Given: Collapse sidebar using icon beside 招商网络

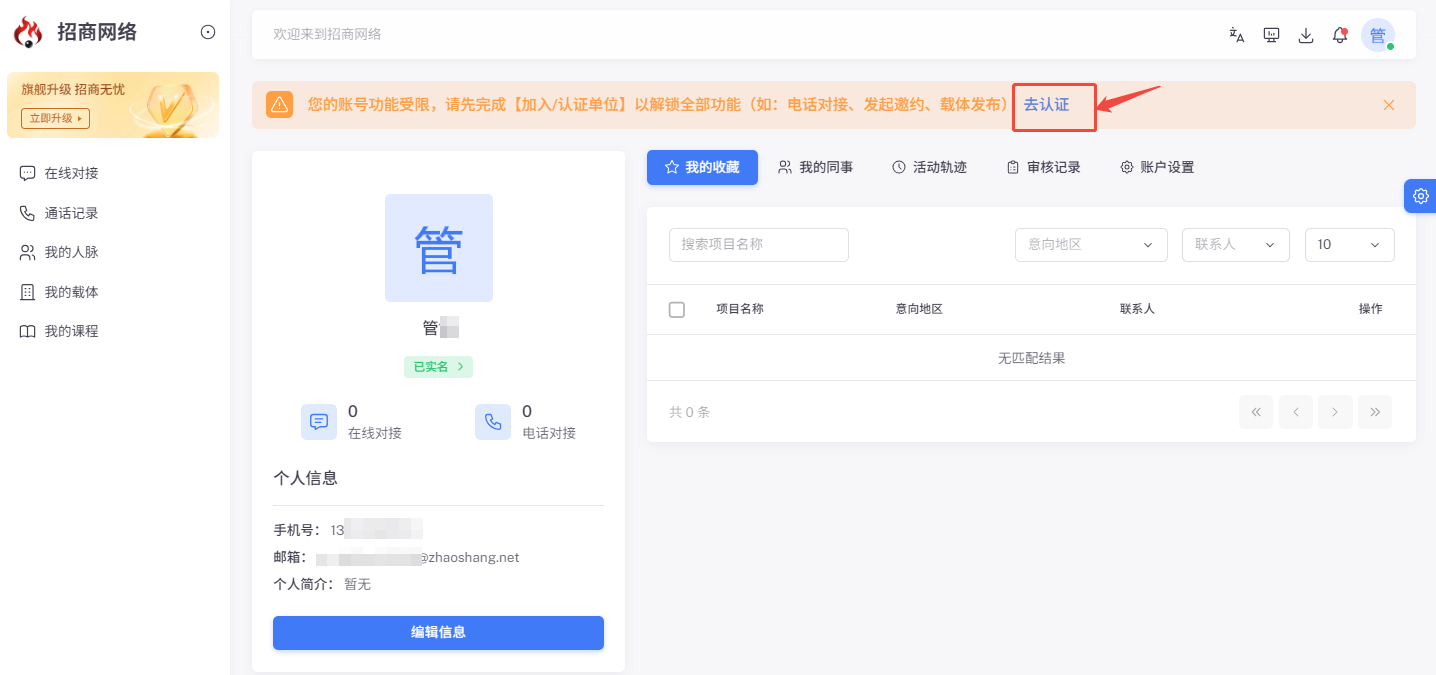Looking at the screenshot, I should (x=208, y=32).
